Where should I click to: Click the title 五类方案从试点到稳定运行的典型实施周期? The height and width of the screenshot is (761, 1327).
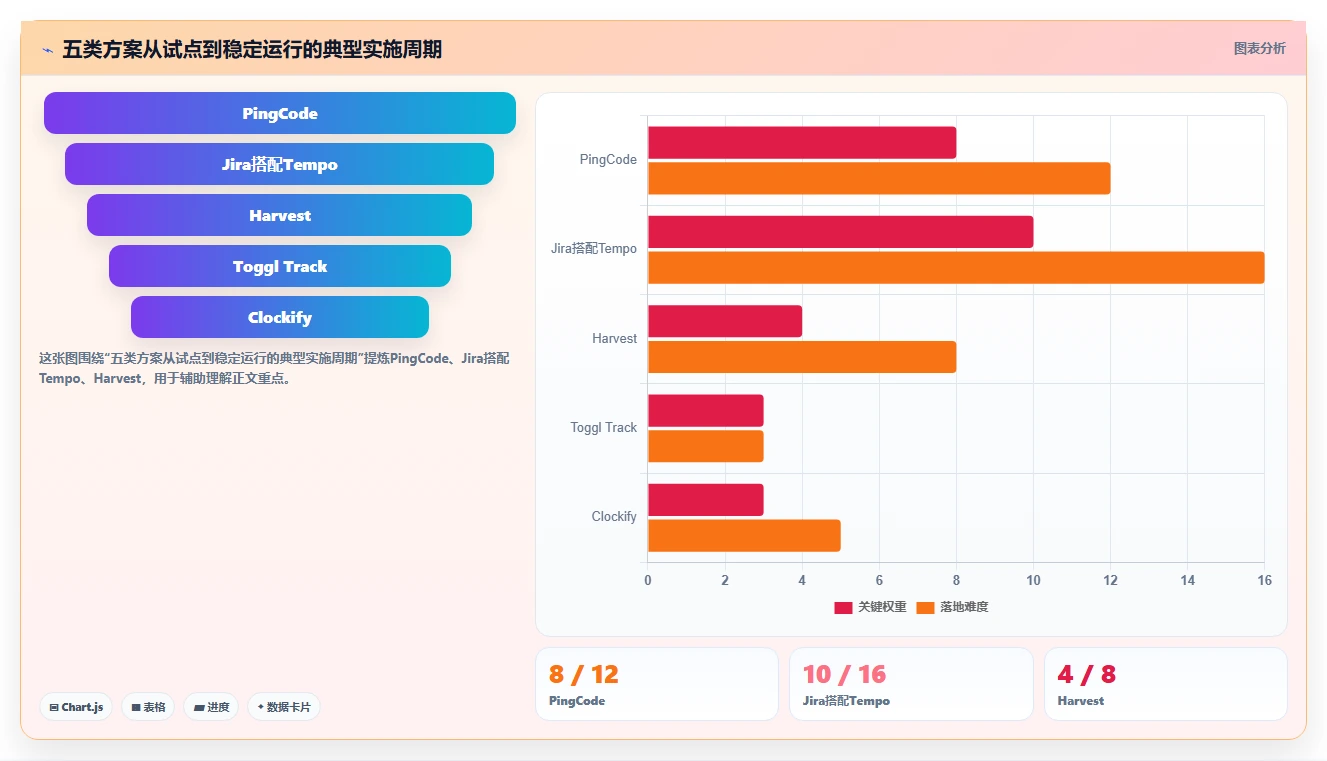(252, 49)
